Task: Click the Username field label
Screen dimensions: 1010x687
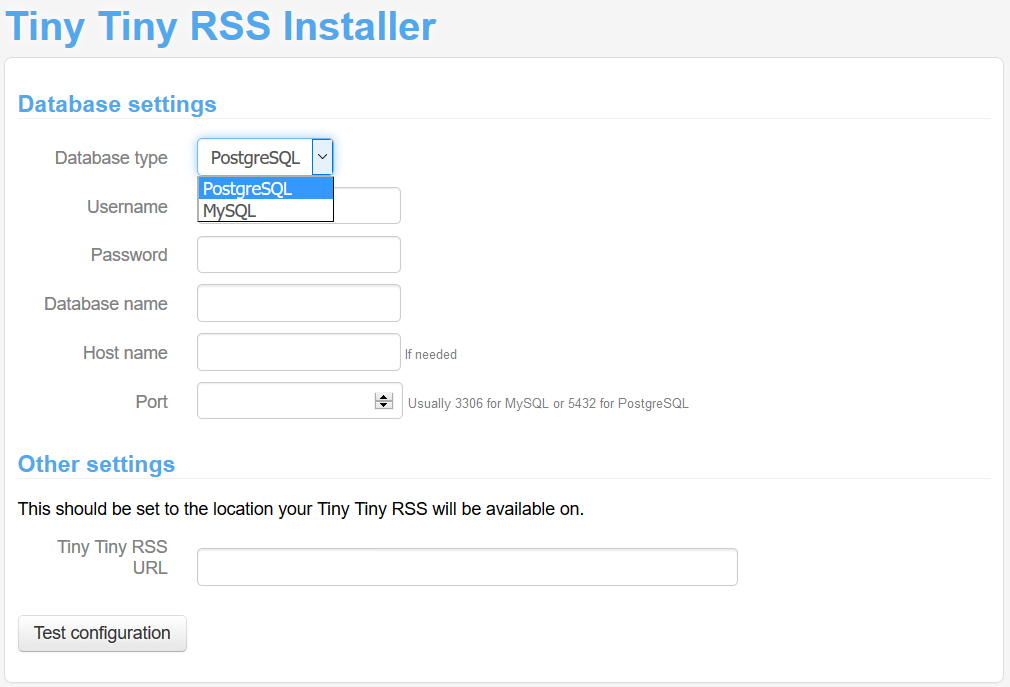Action: coord(127,207)
